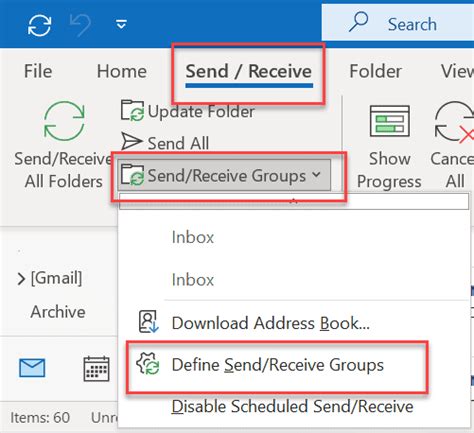474x433 pixels.
Task: Open the File tab
Action: point(38,71)
